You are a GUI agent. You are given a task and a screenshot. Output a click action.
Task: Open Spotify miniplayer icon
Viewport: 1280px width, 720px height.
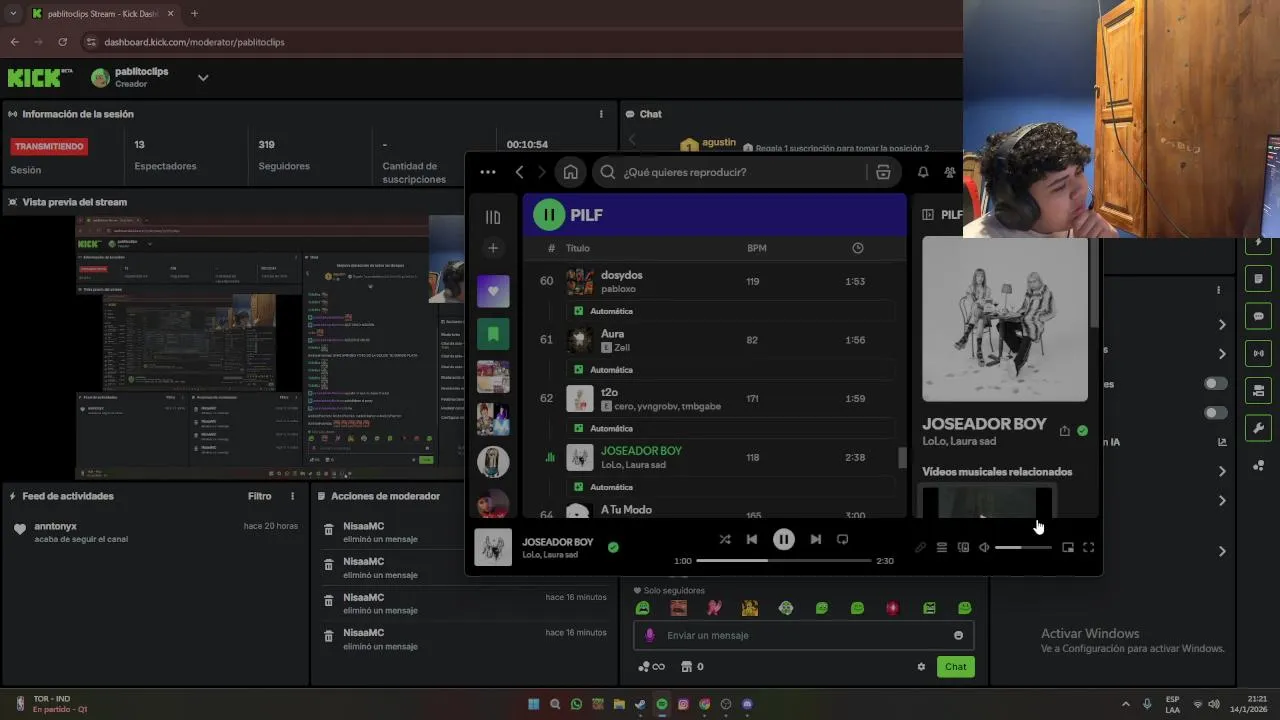(1068, 547)
